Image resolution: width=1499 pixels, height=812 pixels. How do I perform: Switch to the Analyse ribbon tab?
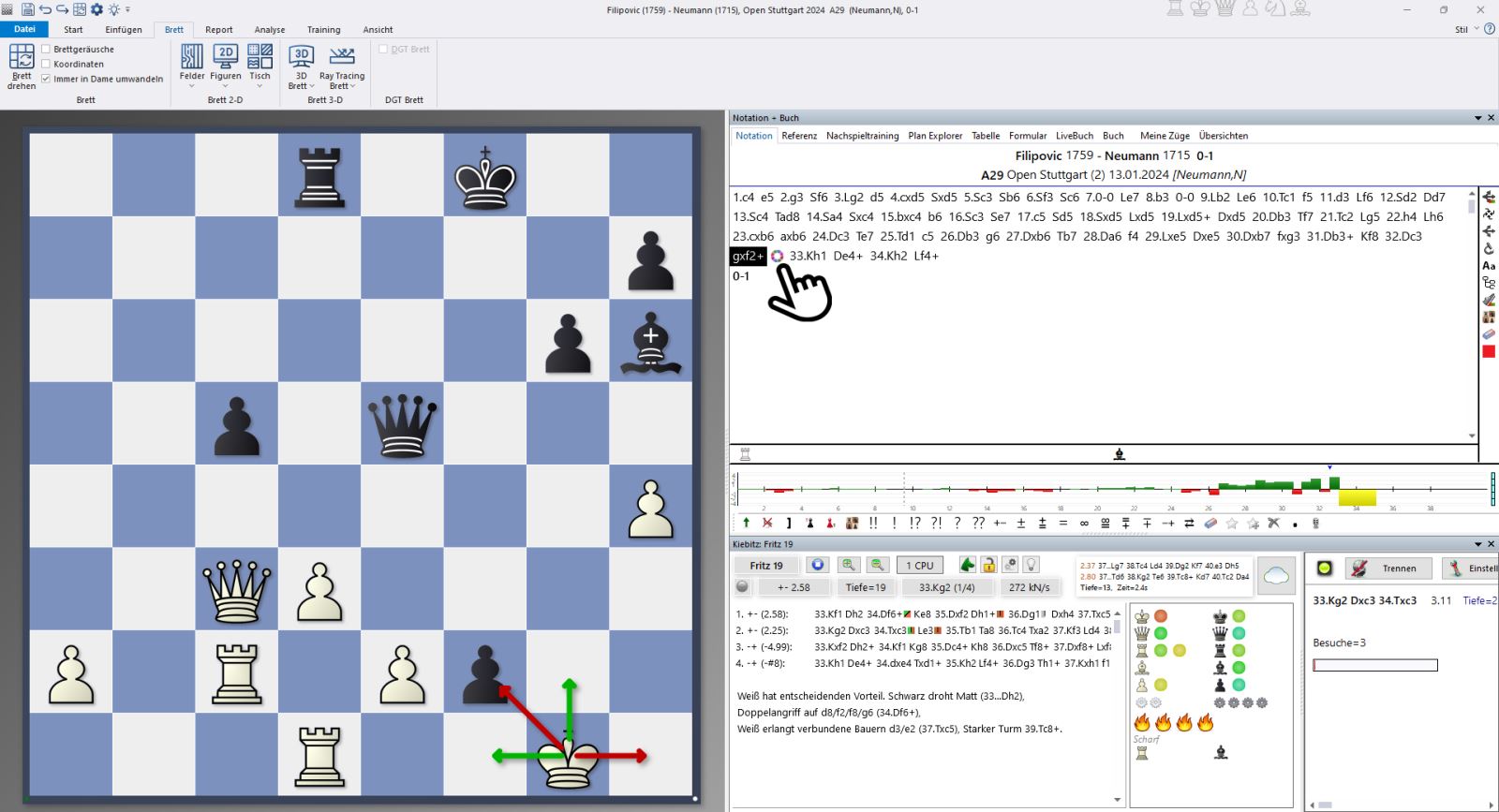pos(269,30)
